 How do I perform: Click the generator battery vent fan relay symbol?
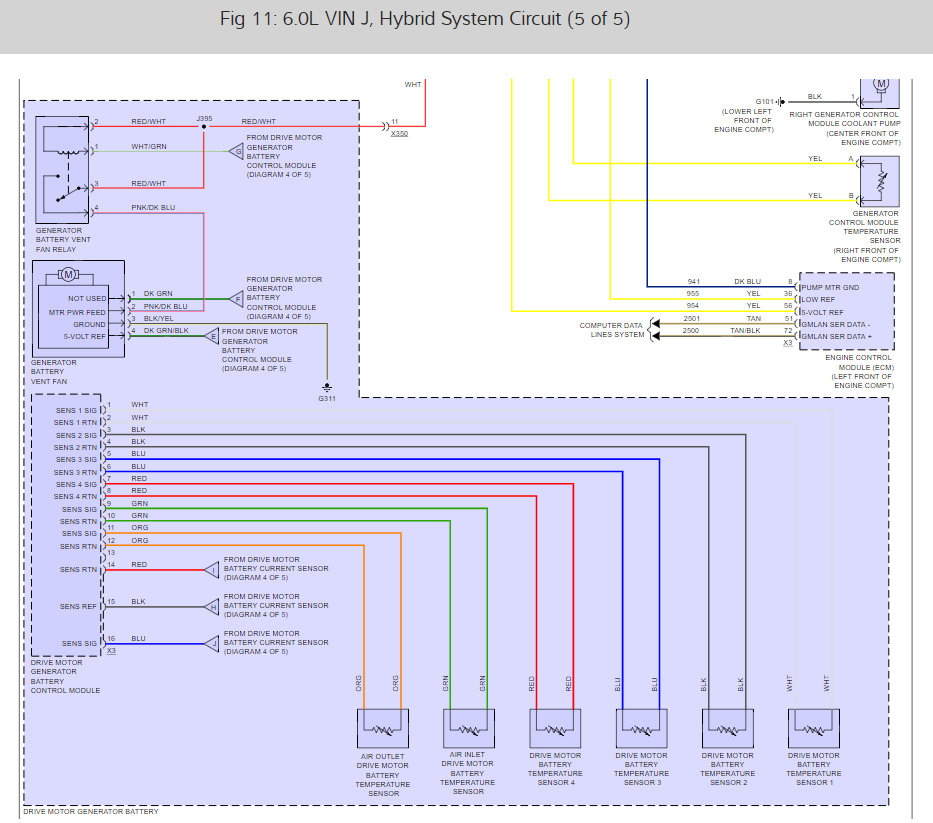62,170
